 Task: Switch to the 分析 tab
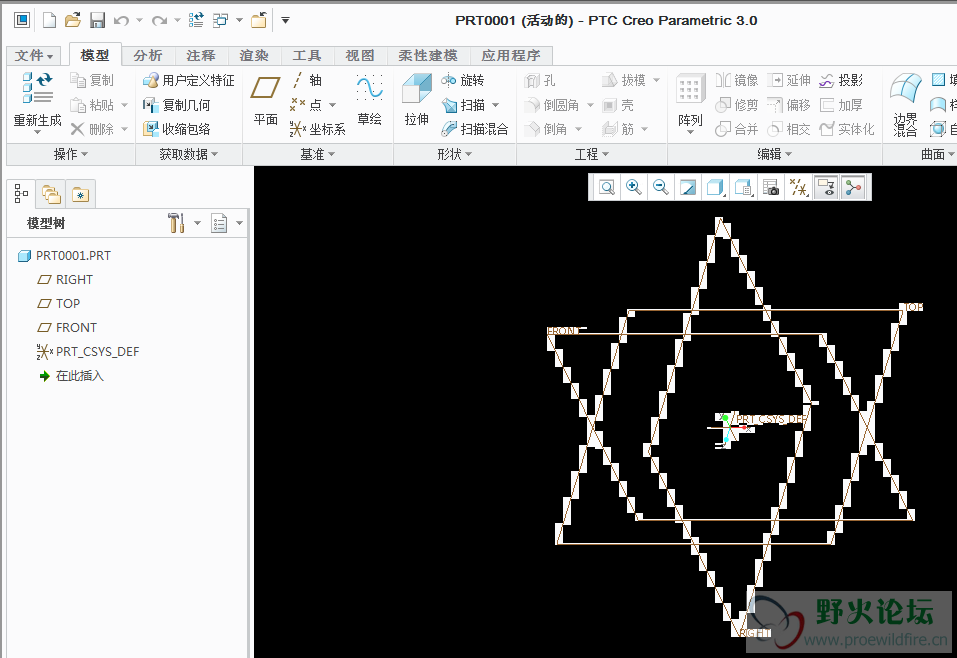(x=148, y=56)
